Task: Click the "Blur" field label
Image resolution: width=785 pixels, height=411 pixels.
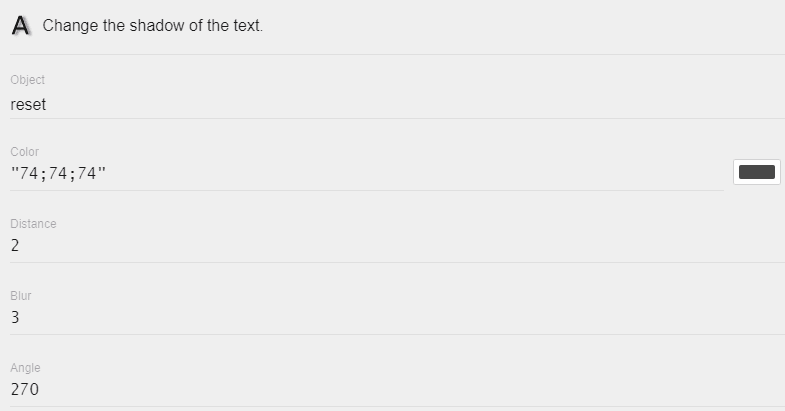Action: (x=21, y=296)
